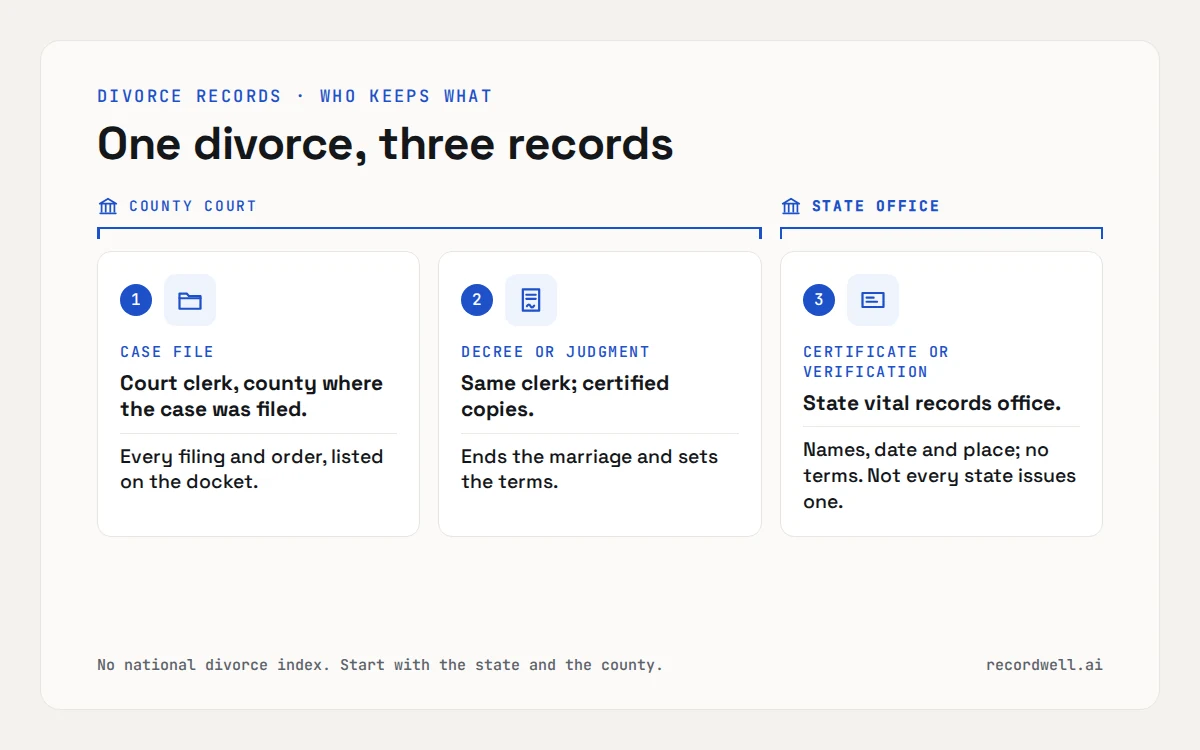
Task: Click the 'Certificate or Verification' label
Action: (876, 362)
